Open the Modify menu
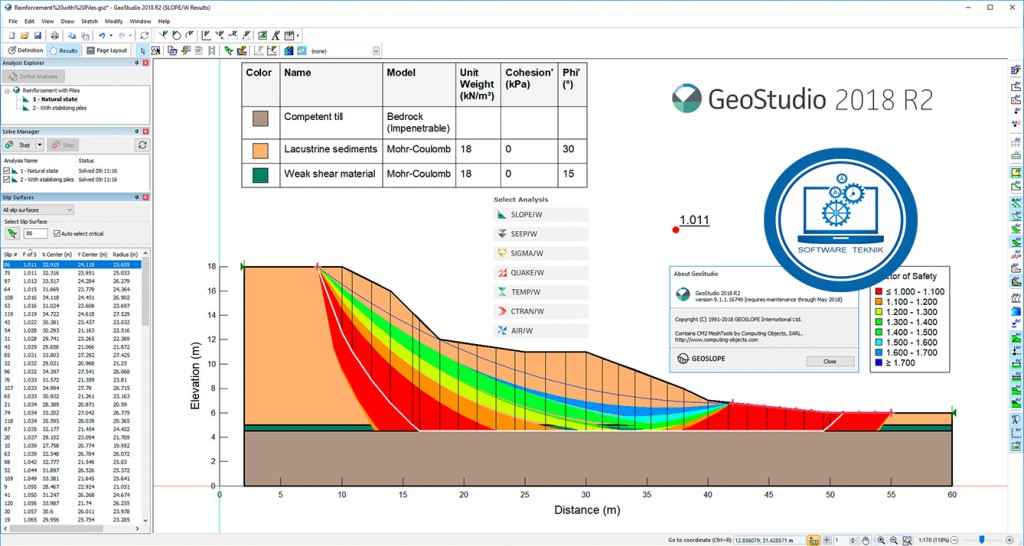This screenshot has width=1024, height=546. 114,21
